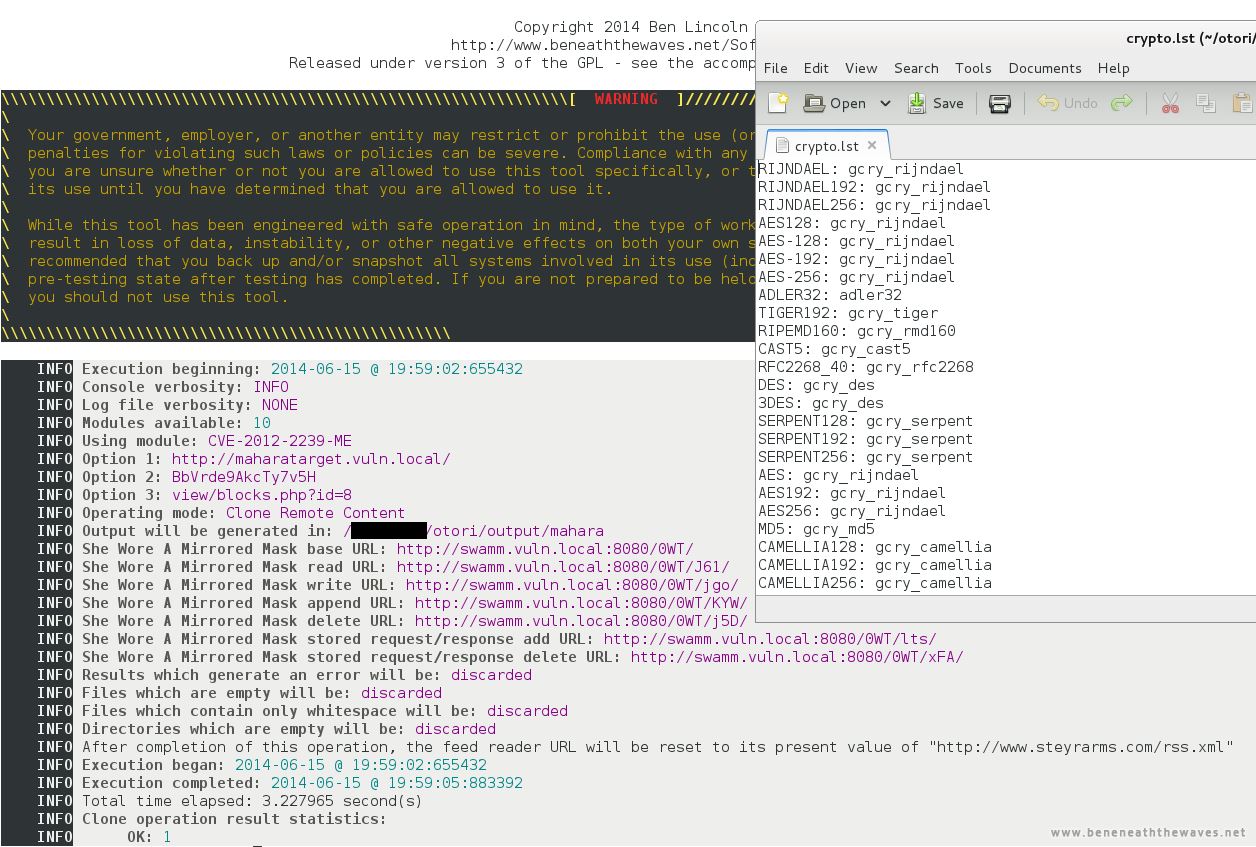The image size is (1256, 847).
Task: Click "Log file verbosity: NONE" terminal line
Action: [190, 405]
